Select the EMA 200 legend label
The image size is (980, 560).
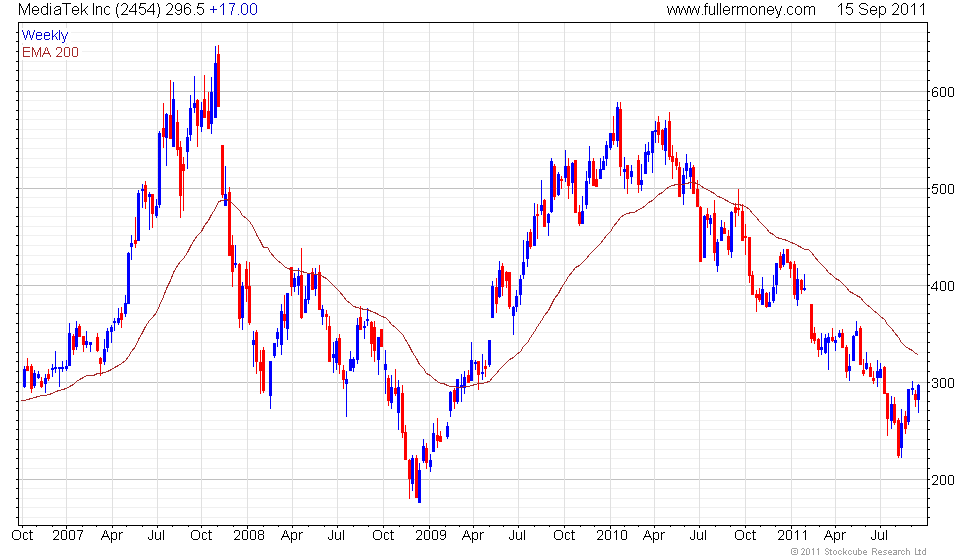pos(51,52)
